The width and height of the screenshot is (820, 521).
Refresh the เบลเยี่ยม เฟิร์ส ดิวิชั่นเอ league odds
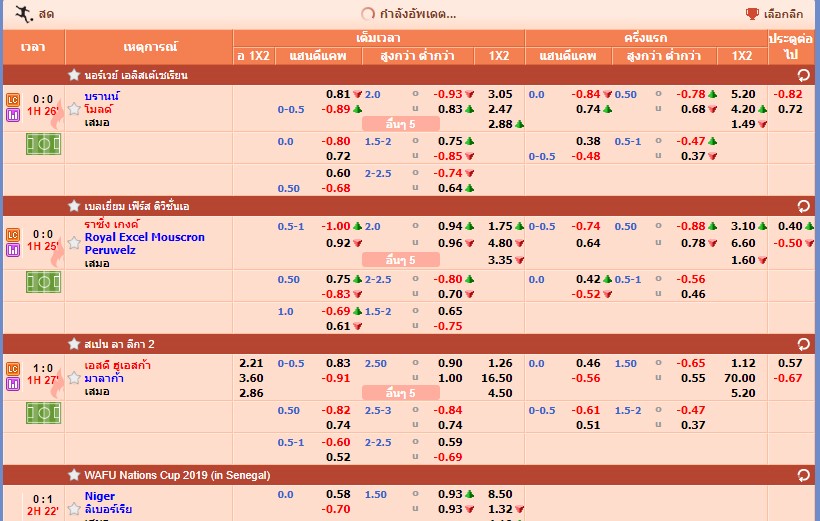point(803,207)
